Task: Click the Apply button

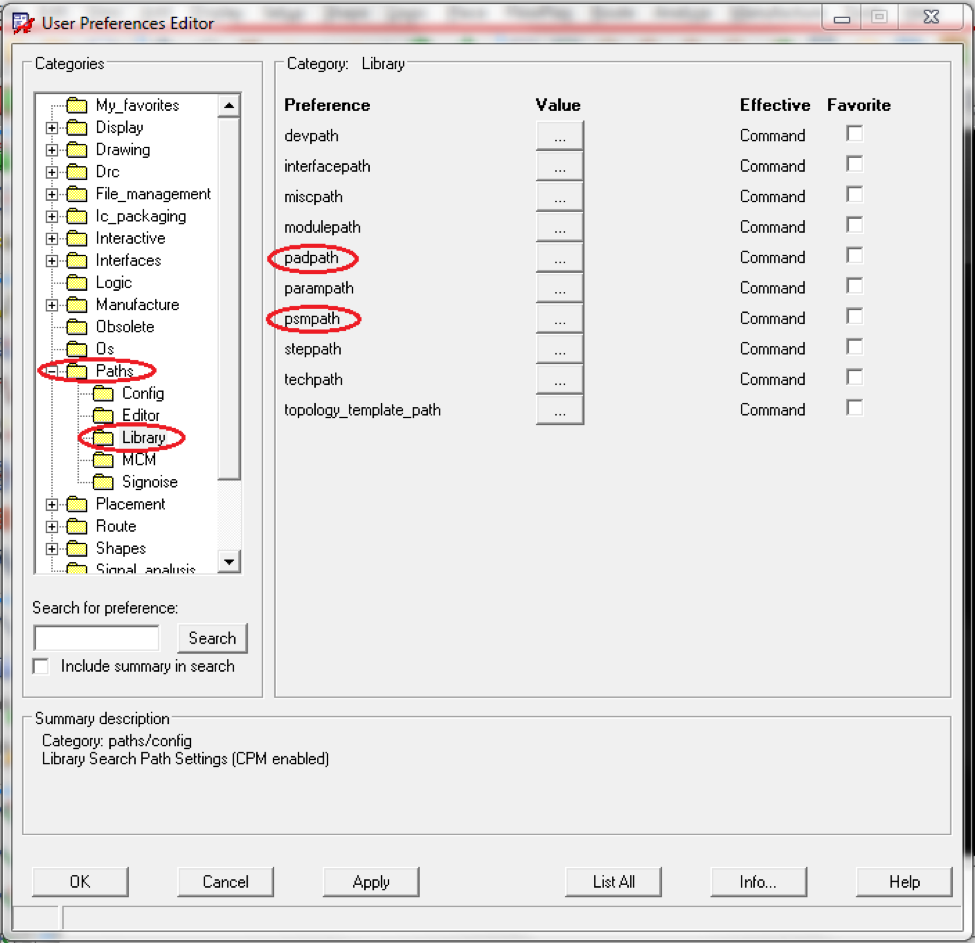Action: [371, 881]
